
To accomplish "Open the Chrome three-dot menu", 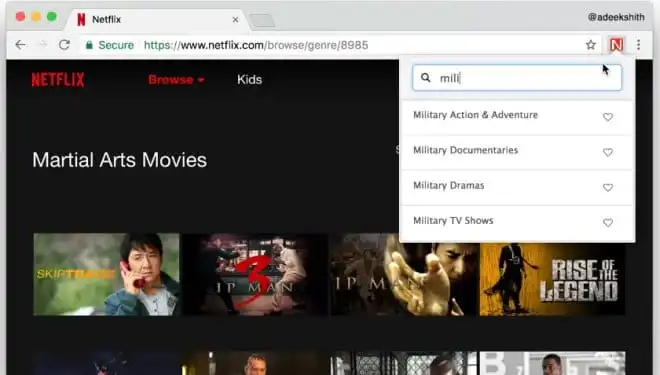I will (639, 45).
